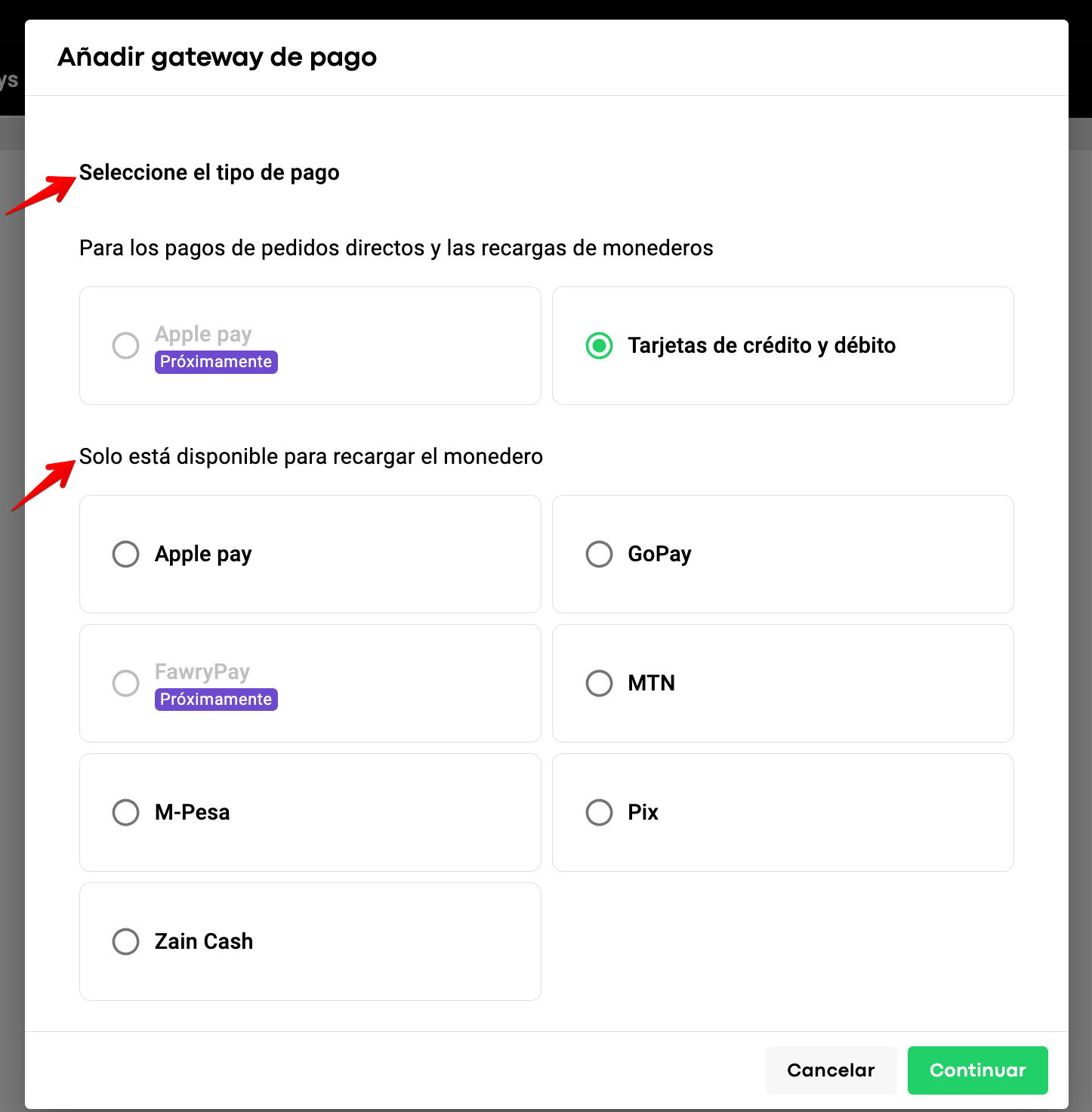Viewport: 1092px width, 1112px height.
Task: Click the Próximamente badge under FawryPay
Action: [x=216, y=700]
